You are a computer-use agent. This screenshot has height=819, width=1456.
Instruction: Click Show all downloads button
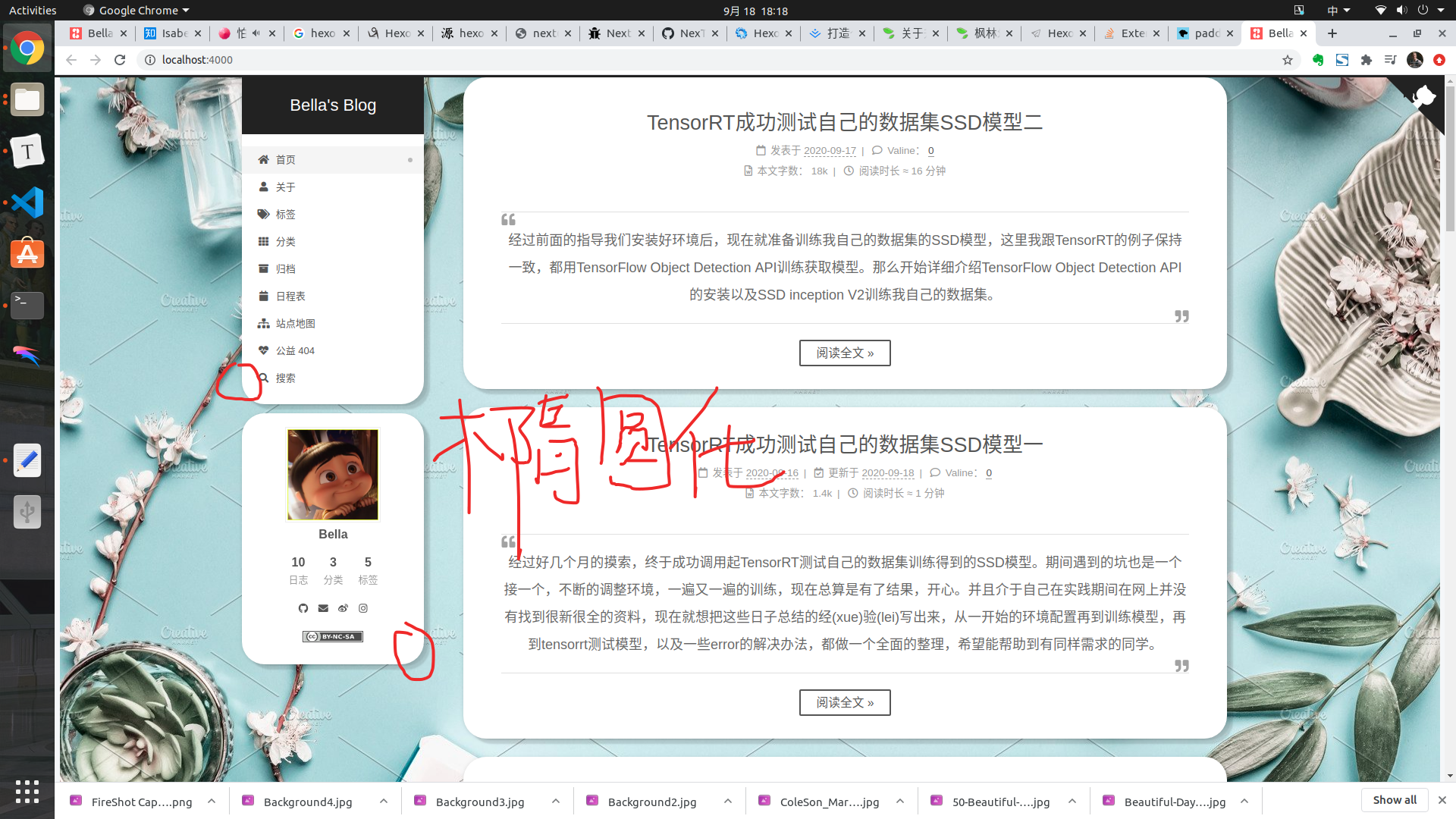(1394, 800)
